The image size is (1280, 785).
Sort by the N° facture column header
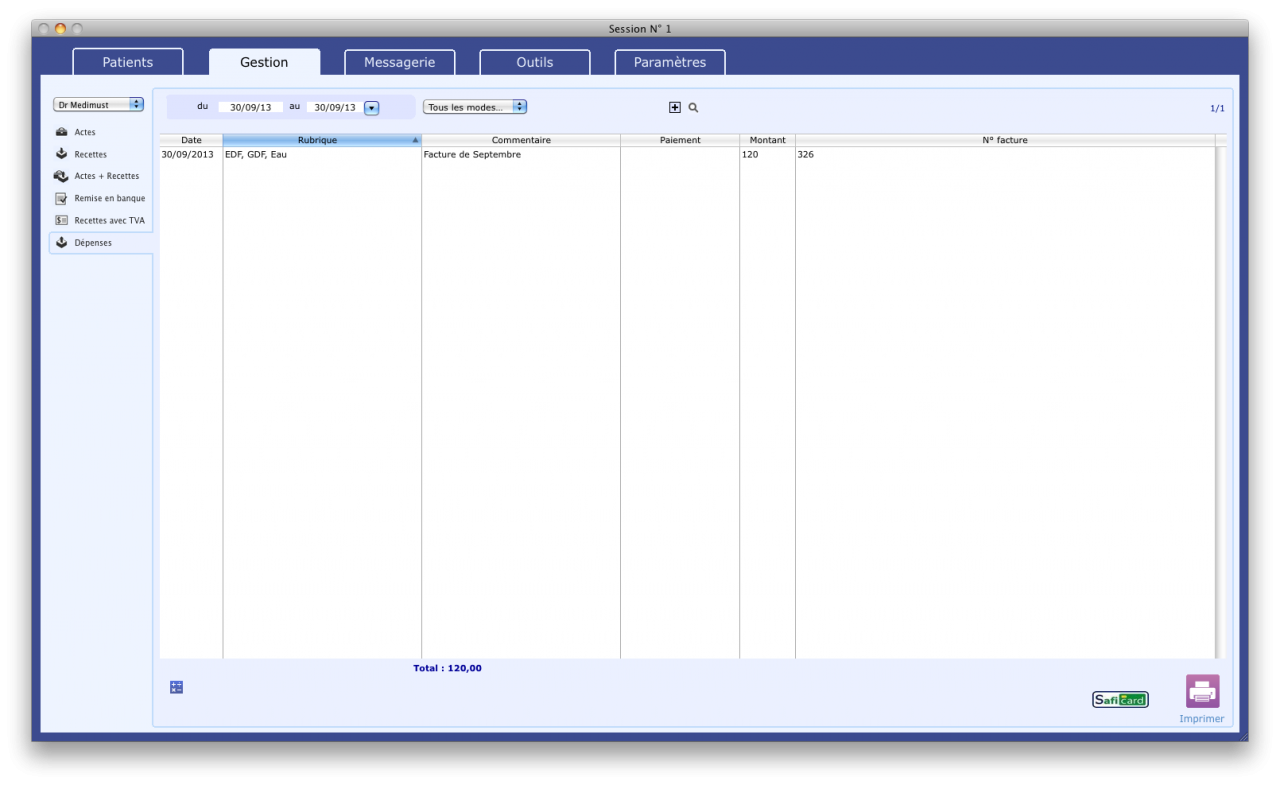click(1005, 140)
